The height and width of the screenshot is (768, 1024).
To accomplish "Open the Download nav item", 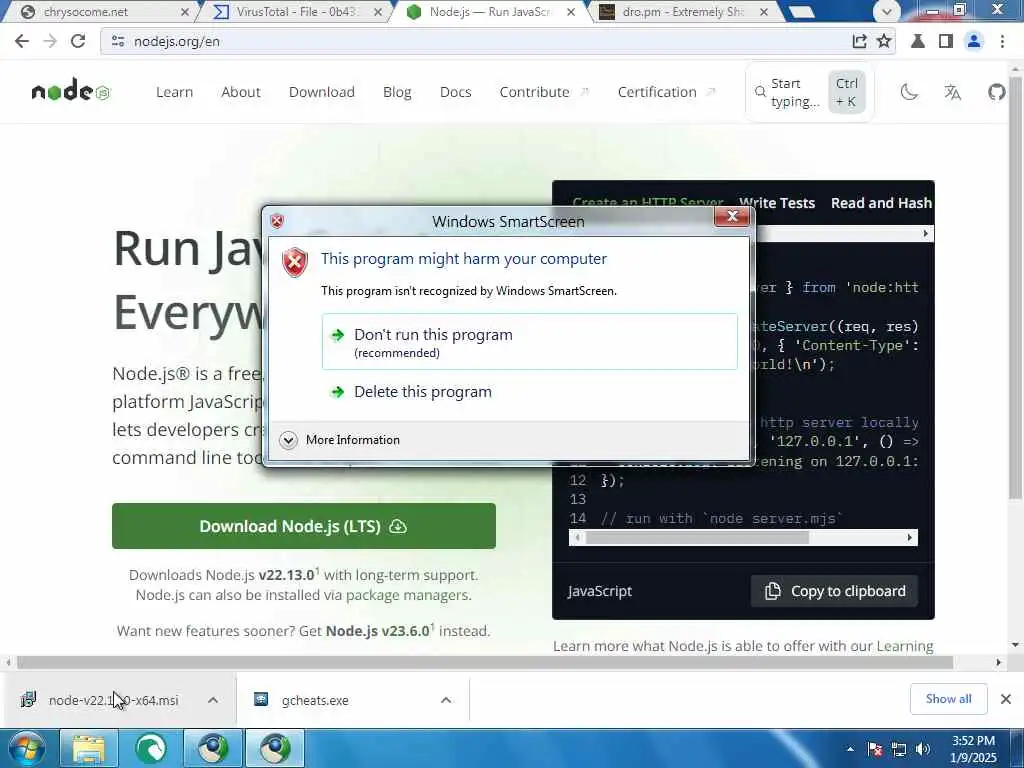I will coord(322,92).
